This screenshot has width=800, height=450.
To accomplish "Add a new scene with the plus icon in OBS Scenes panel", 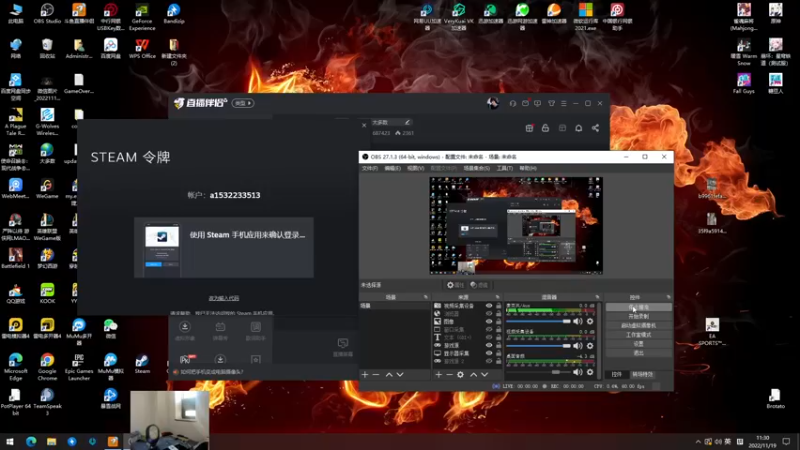I will click(365, 374).
